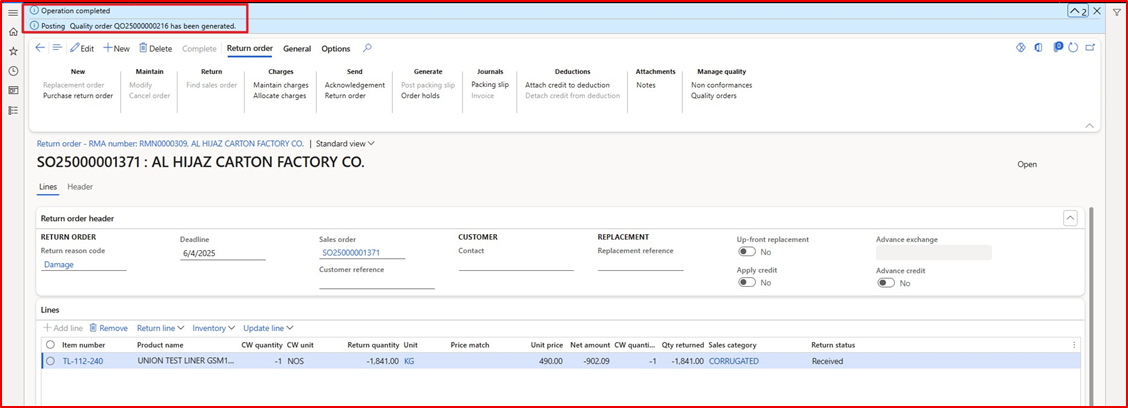
Task: Switch to the General ribbon tab
Action: pos(296,48)
